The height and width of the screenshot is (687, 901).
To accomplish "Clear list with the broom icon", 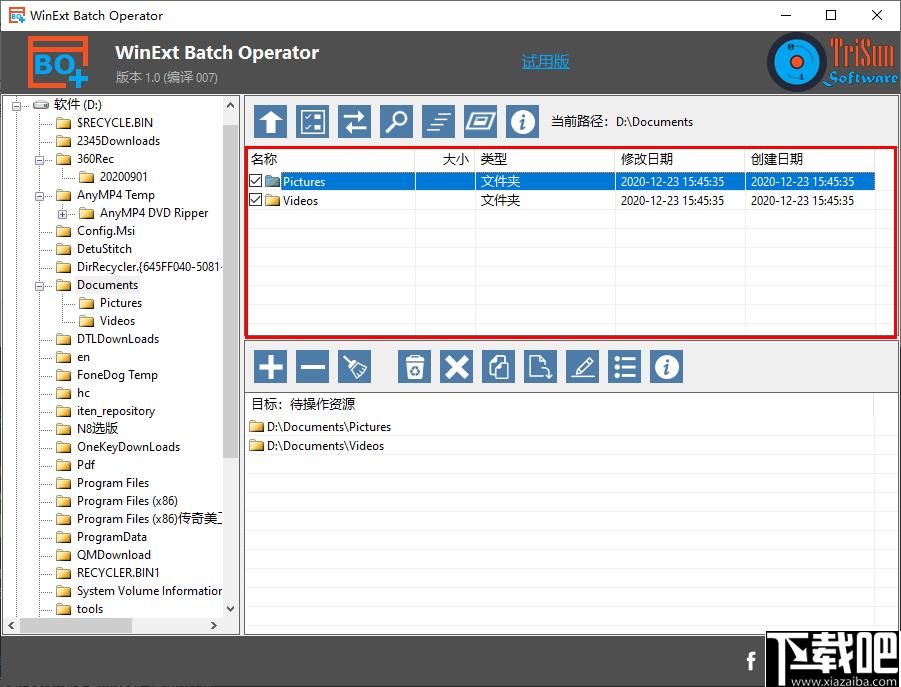I will click(x=355, y=366).
